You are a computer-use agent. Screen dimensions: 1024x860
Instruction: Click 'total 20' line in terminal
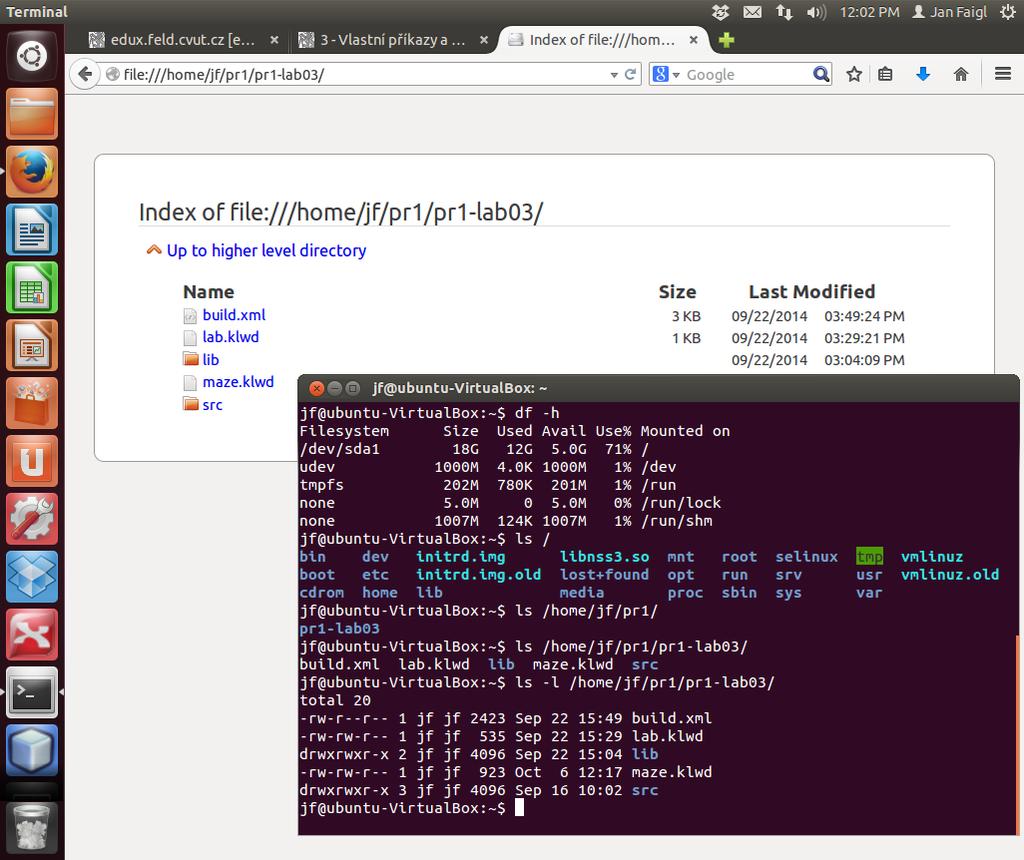tap(335, 700)
